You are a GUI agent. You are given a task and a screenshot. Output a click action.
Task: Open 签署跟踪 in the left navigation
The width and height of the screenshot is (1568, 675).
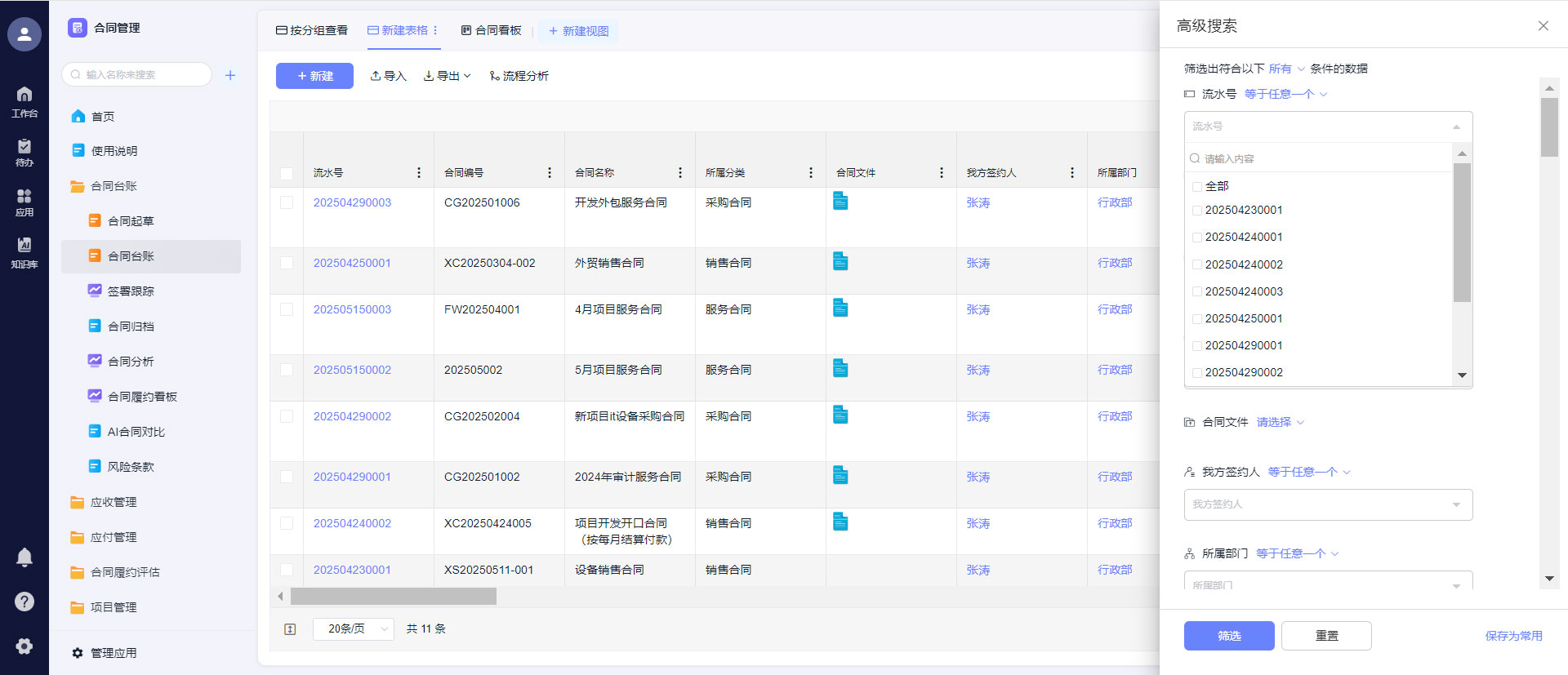131,291
